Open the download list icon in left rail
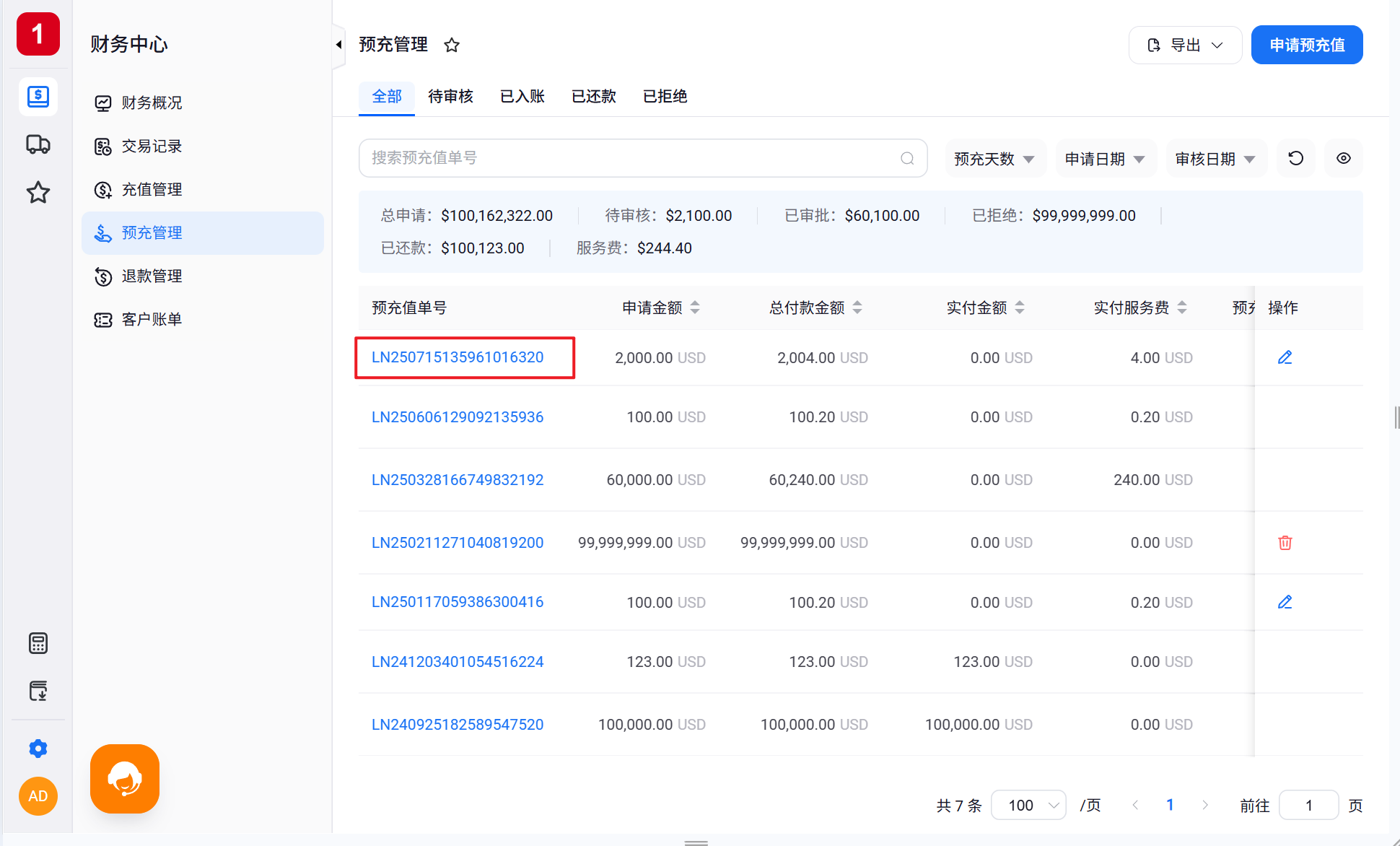This screenshot has height=846, width=1400. point(38,691)
